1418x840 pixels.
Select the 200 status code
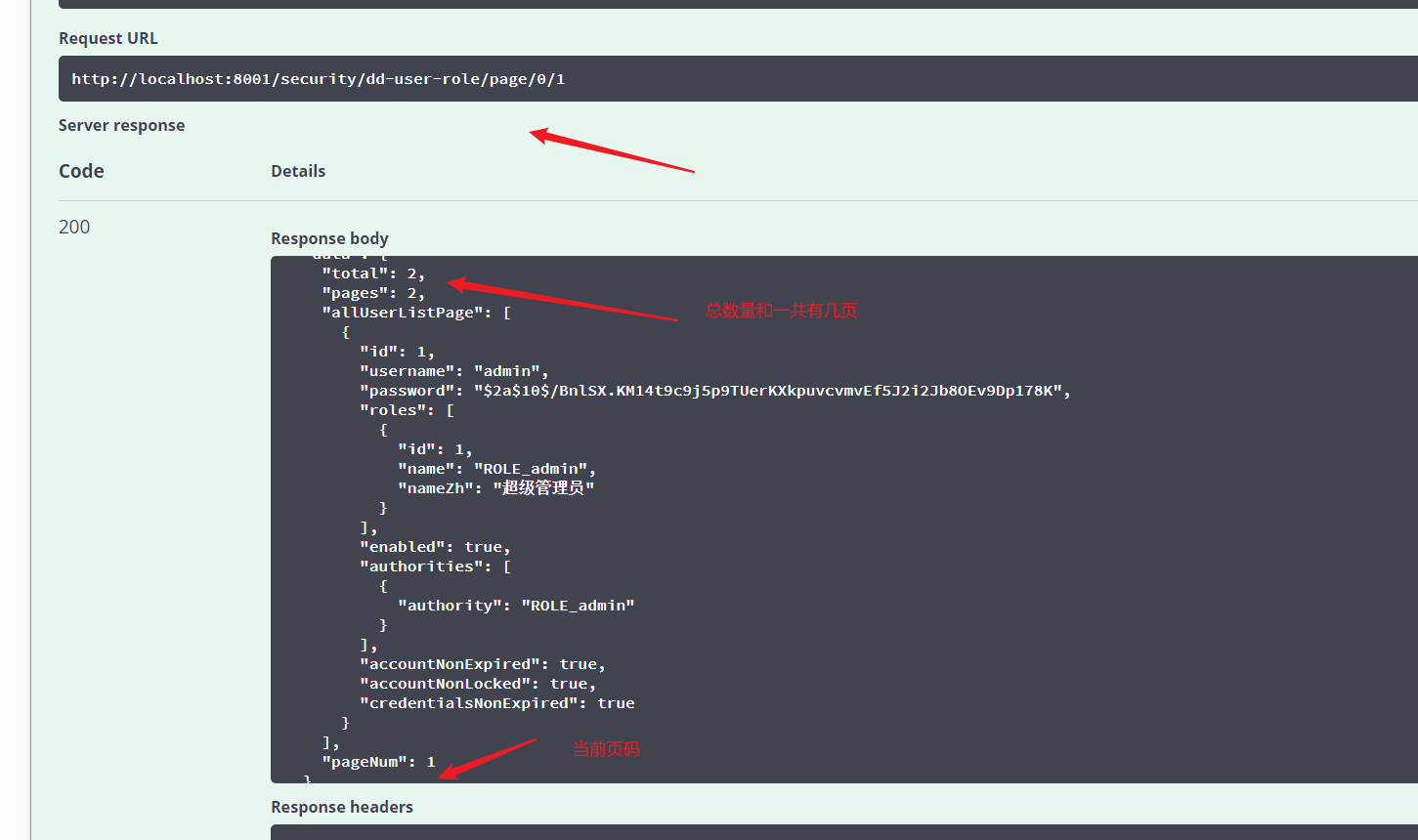[x=73, y=226]
